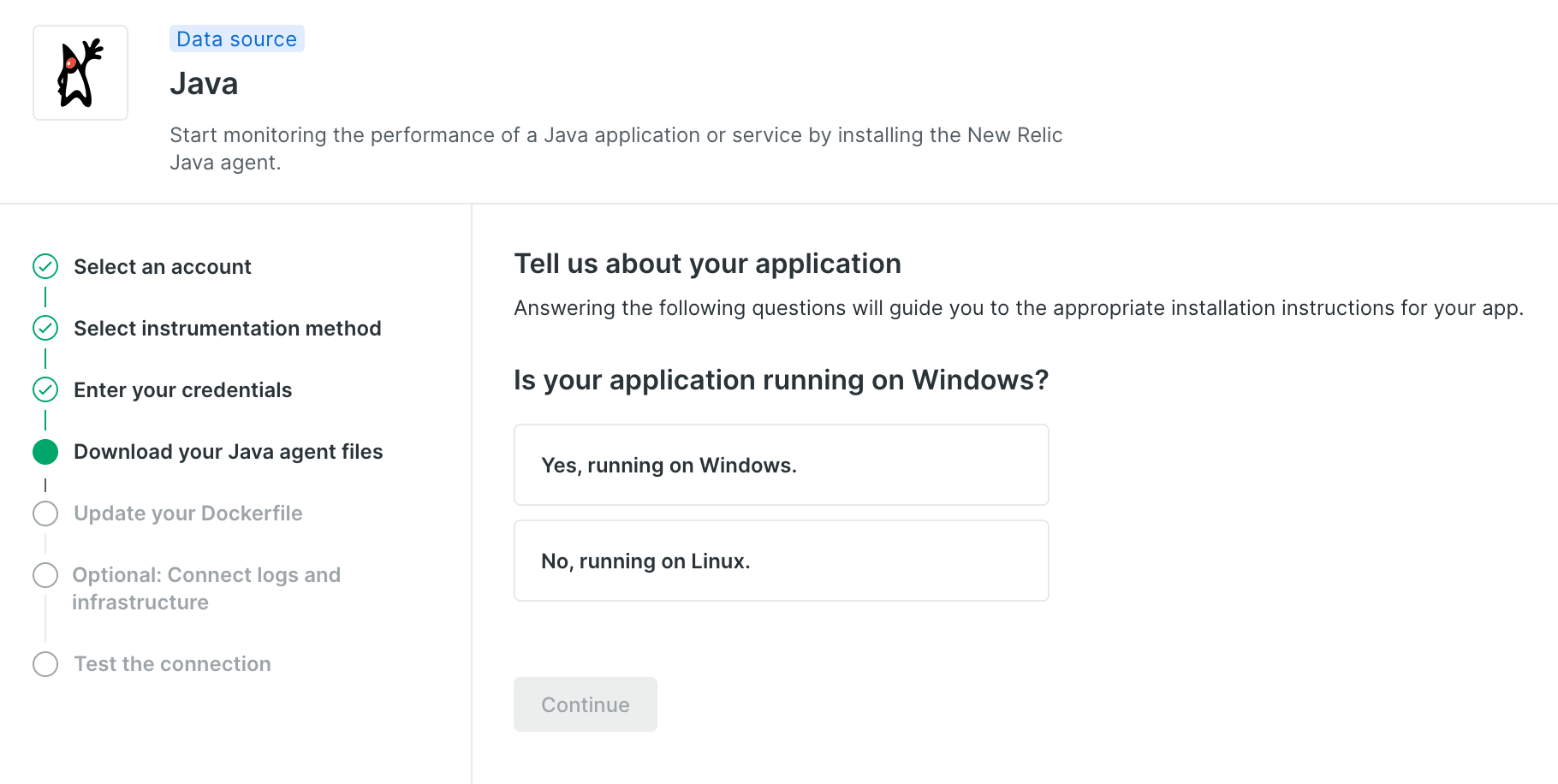The image size is (1558, 784).
Task: Click the Select instrumentation method checkmark icon
Action: click(45, 329)
